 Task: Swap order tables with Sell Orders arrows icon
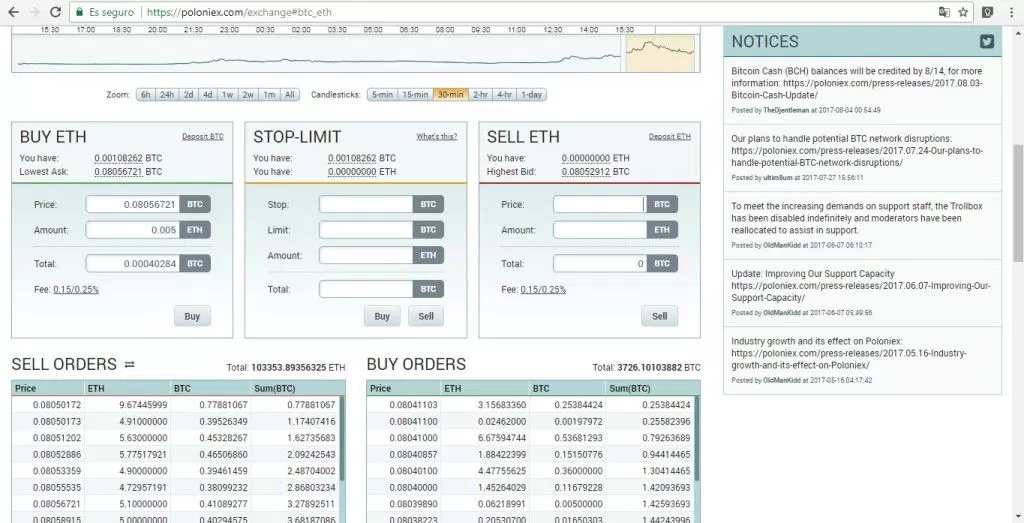(129, 364)
